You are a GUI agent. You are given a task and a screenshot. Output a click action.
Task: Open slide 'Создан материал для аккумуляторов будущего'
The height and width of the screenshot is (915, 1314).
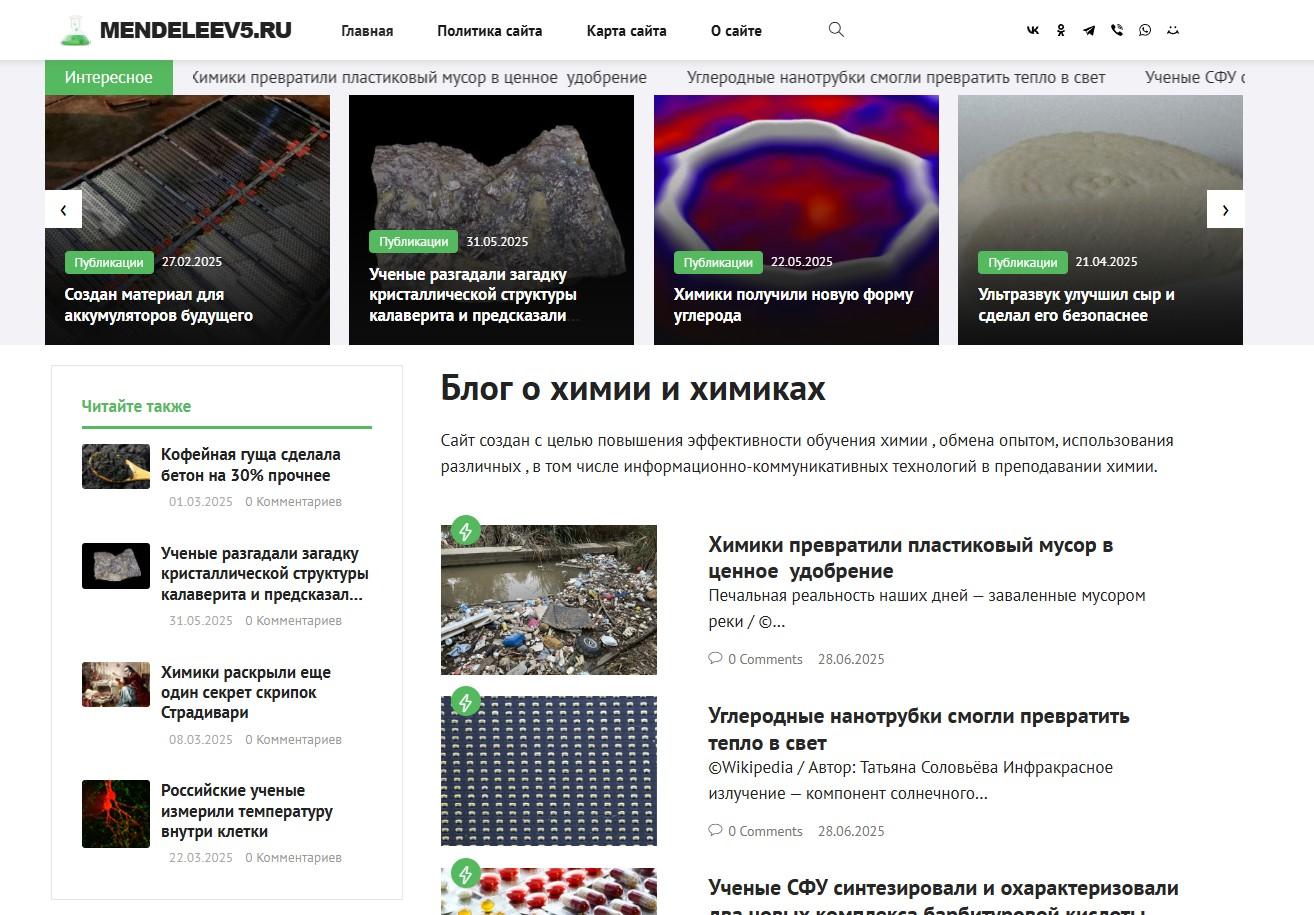pyautogui.click(x=159, y=305)
